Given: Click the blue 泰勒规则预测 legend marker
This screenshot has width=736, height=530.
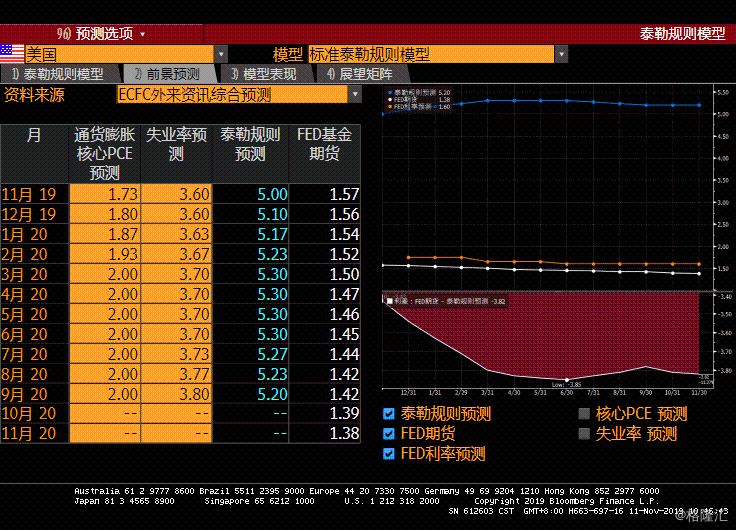Looking at the screenshot, I should (x=389, y=92).
